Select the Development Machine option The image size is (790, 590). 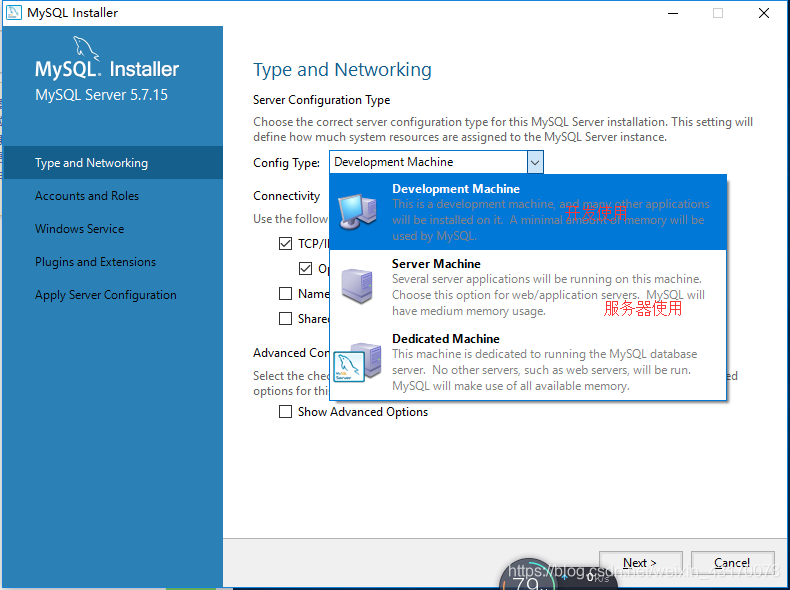pyautogui.click(x=528, y=212)
